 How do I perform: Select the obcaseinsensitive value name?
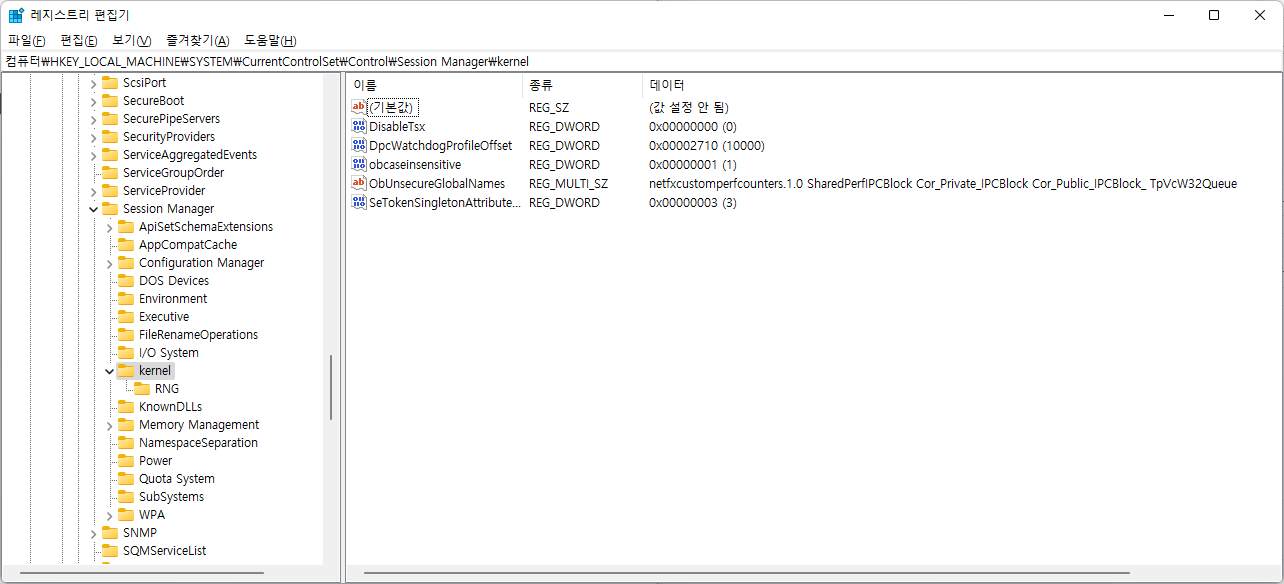(415, 164)
